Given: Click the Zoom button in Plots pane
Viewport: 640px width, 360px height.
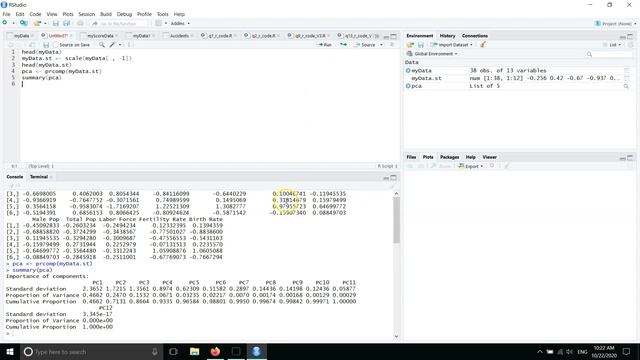Looking at the screenshot, I should 441,166.
